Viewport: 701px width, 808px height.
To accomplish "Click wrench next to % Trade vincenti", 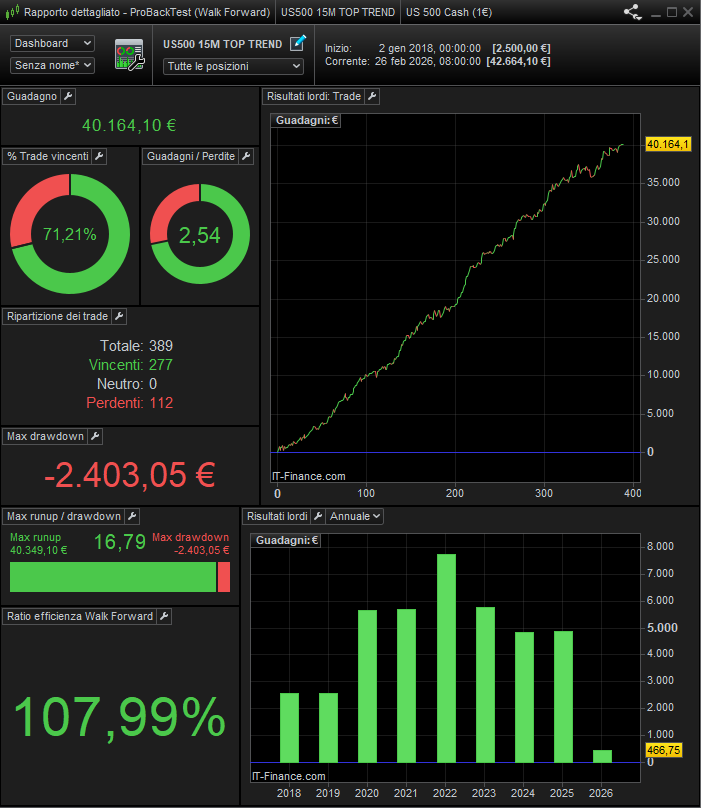I will [99, 157].
